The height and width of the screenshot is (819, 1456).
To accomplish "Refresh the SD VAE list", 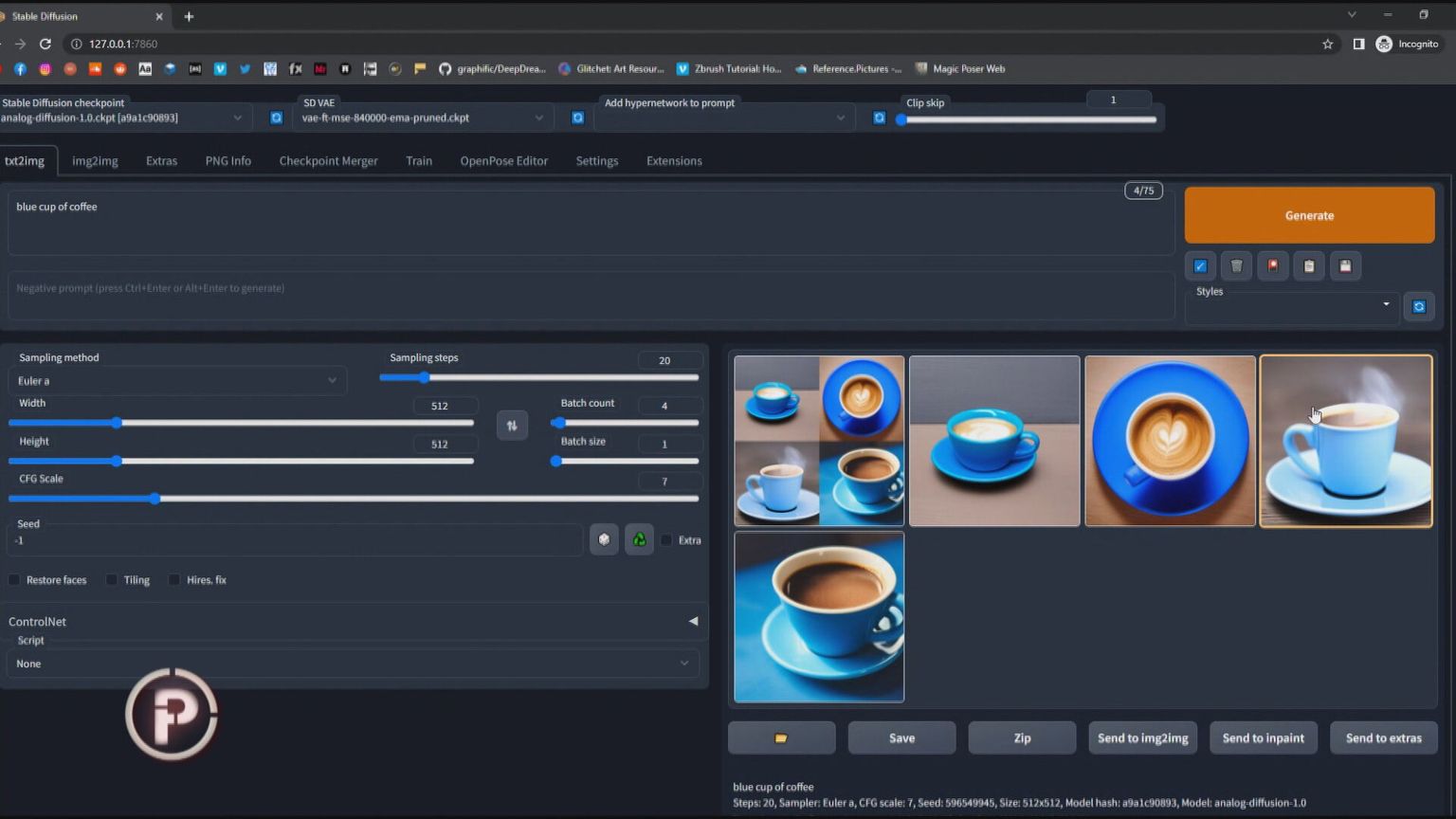I will pyautogui.click(x=577, y=118).
